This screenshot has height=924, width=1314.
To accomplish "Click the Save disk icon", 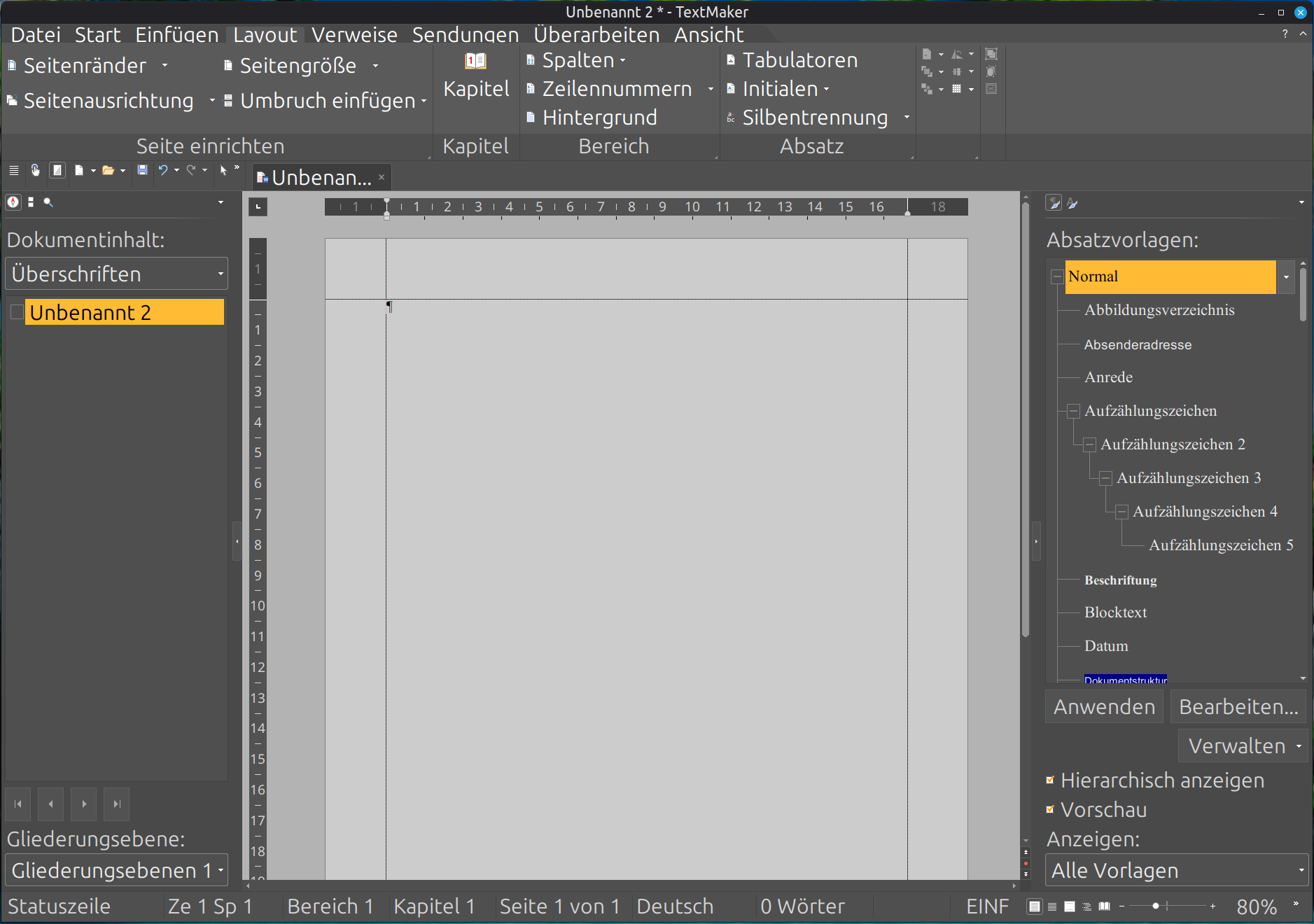I will 142,170.
